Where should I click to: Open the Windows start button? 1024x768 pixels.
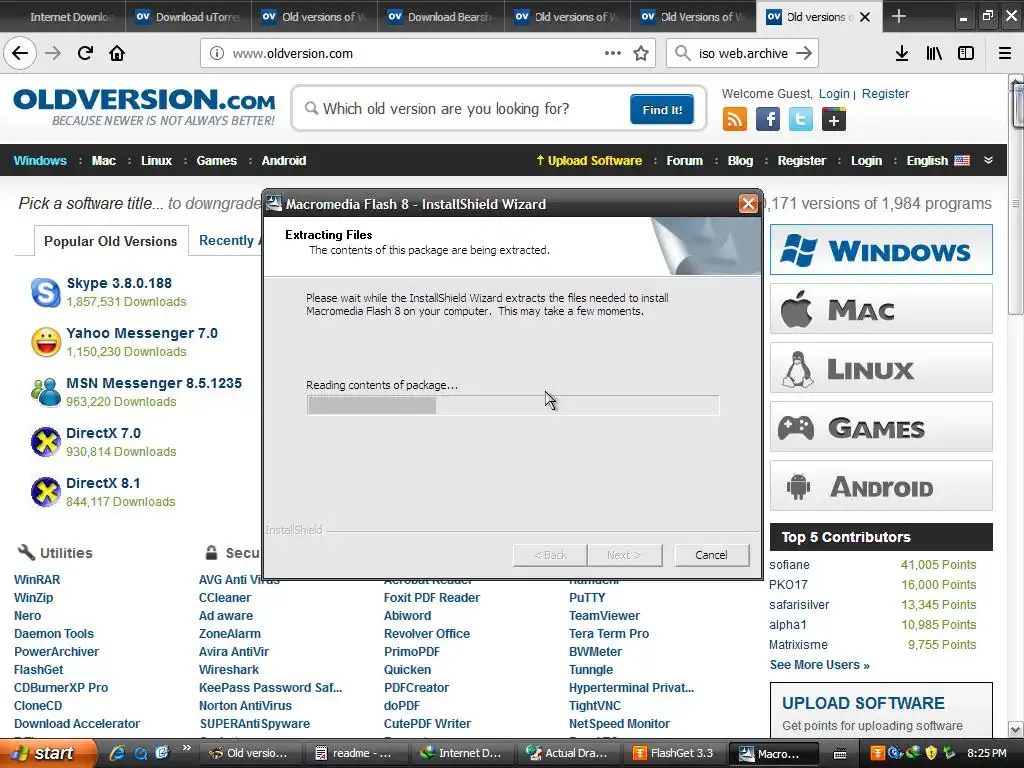pyautogui.click(x=48, y=753)
